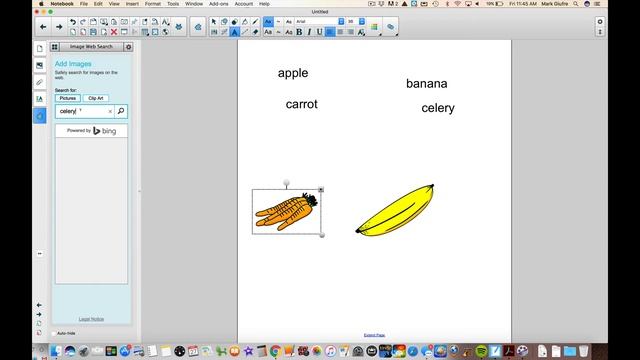Save the file with the disk icon
Viewport: 640px width, 360px height.
pos(93,32)
